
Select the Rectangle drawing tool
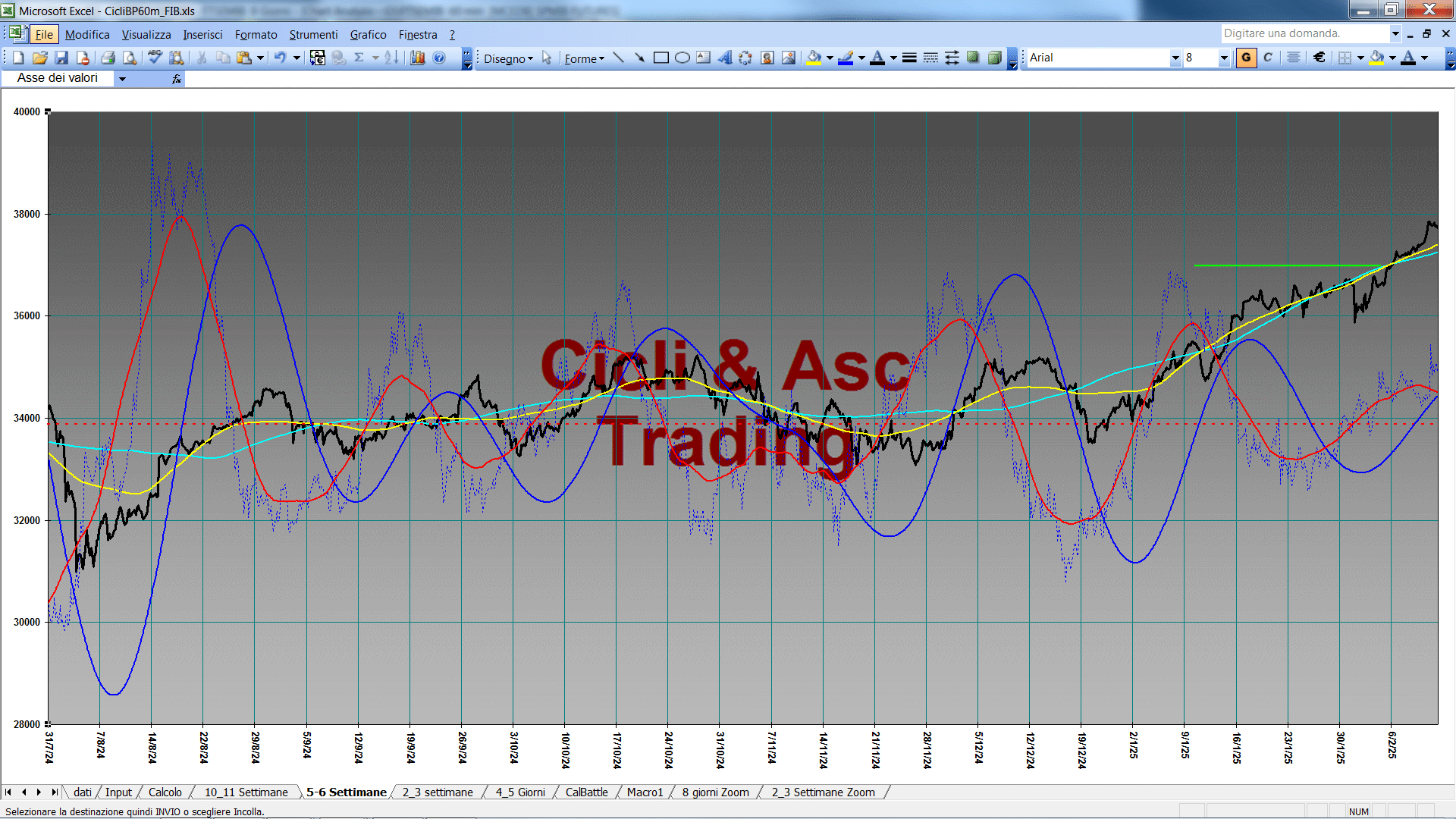[661, 58]
